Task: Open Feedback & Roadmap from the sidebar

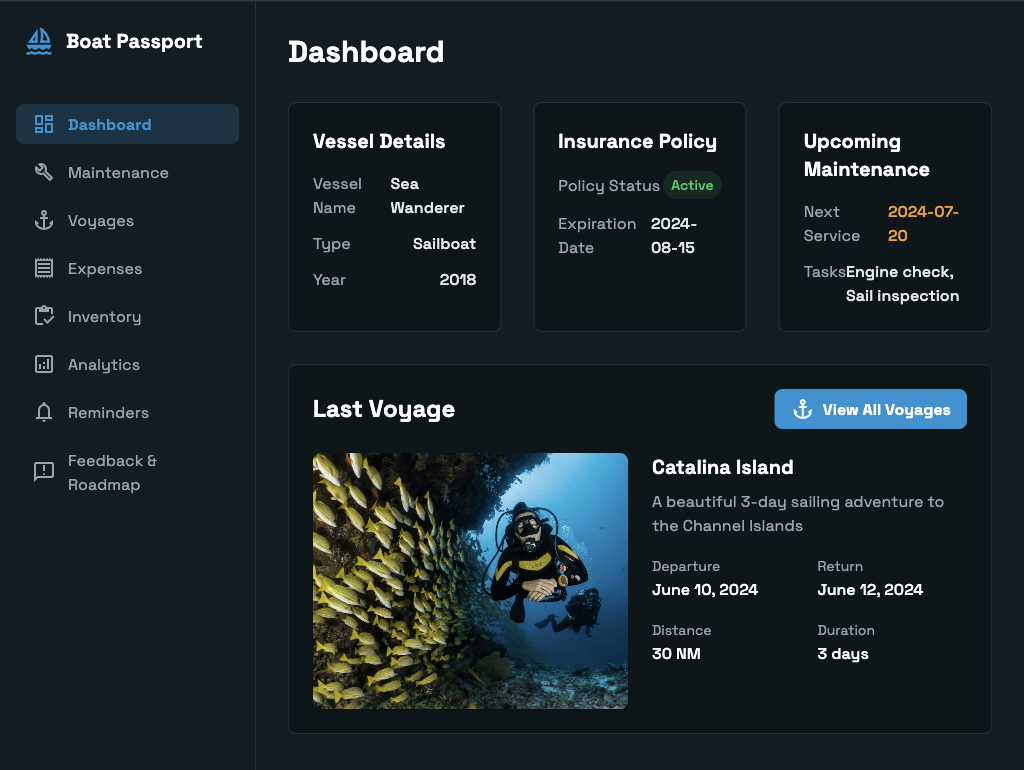Action: click(x=113, y=472)
